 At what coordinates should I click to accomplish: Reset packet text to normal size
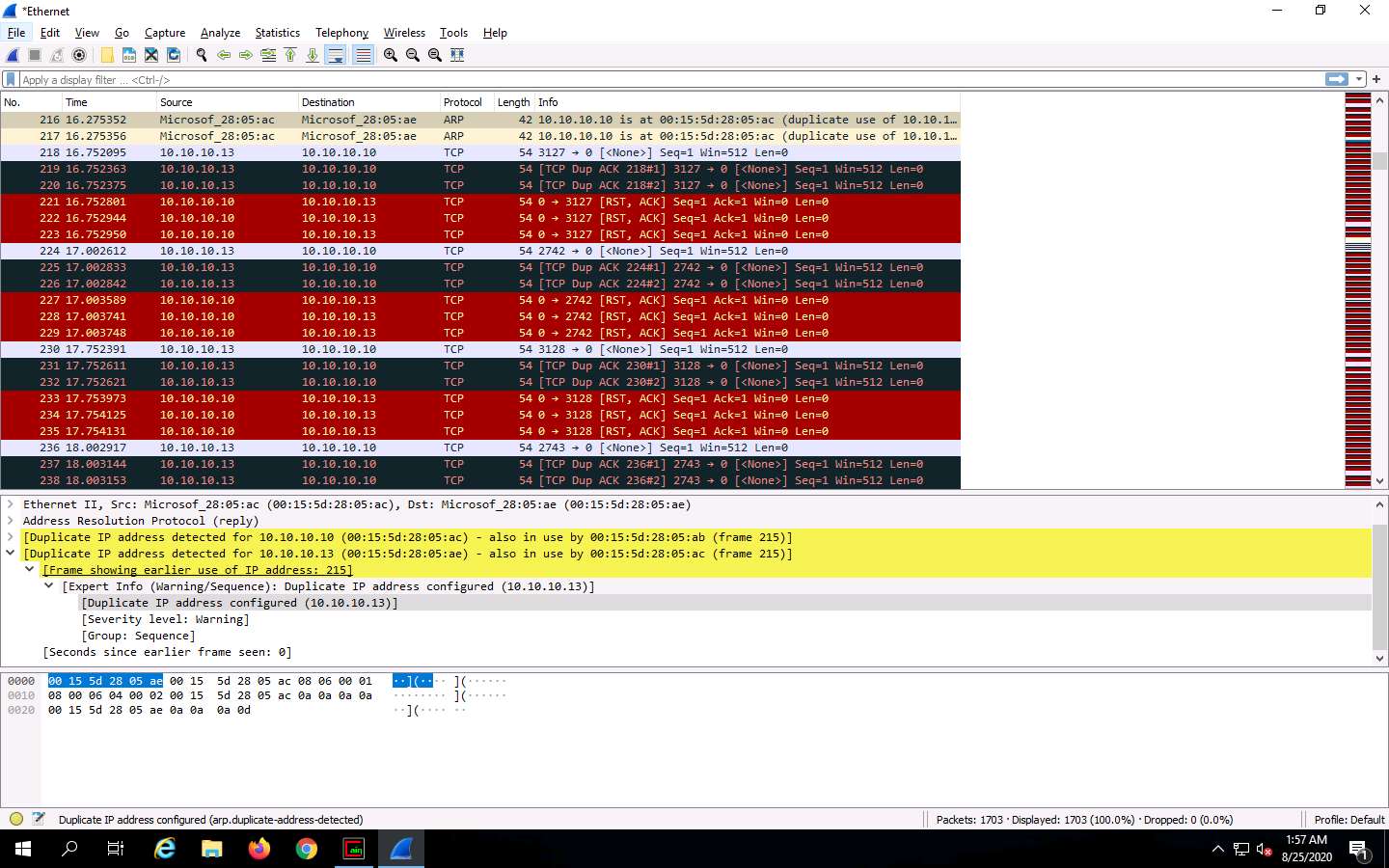tap(435, 55)
